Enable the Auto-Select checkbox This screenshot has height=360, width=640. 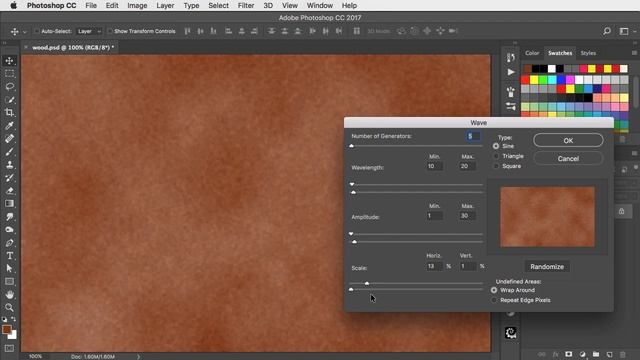tap(37, 31)
